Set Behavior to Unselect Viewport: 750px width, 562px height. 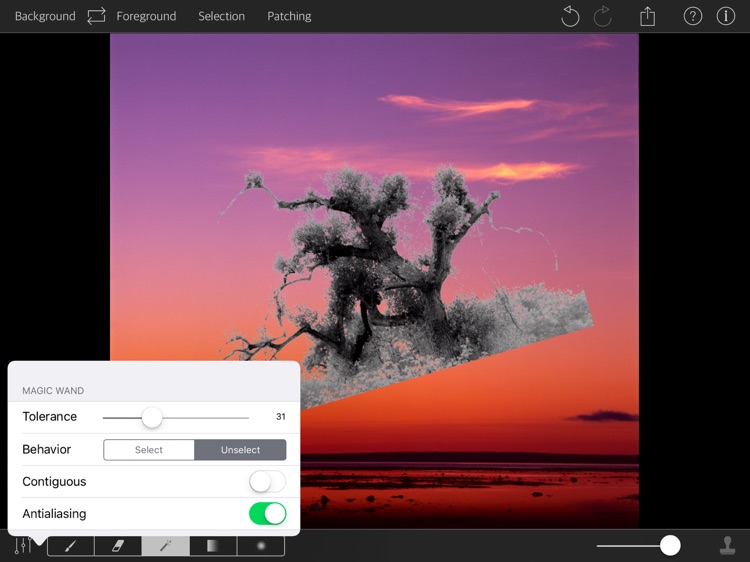pyautogui.click(x=240, y=450)
